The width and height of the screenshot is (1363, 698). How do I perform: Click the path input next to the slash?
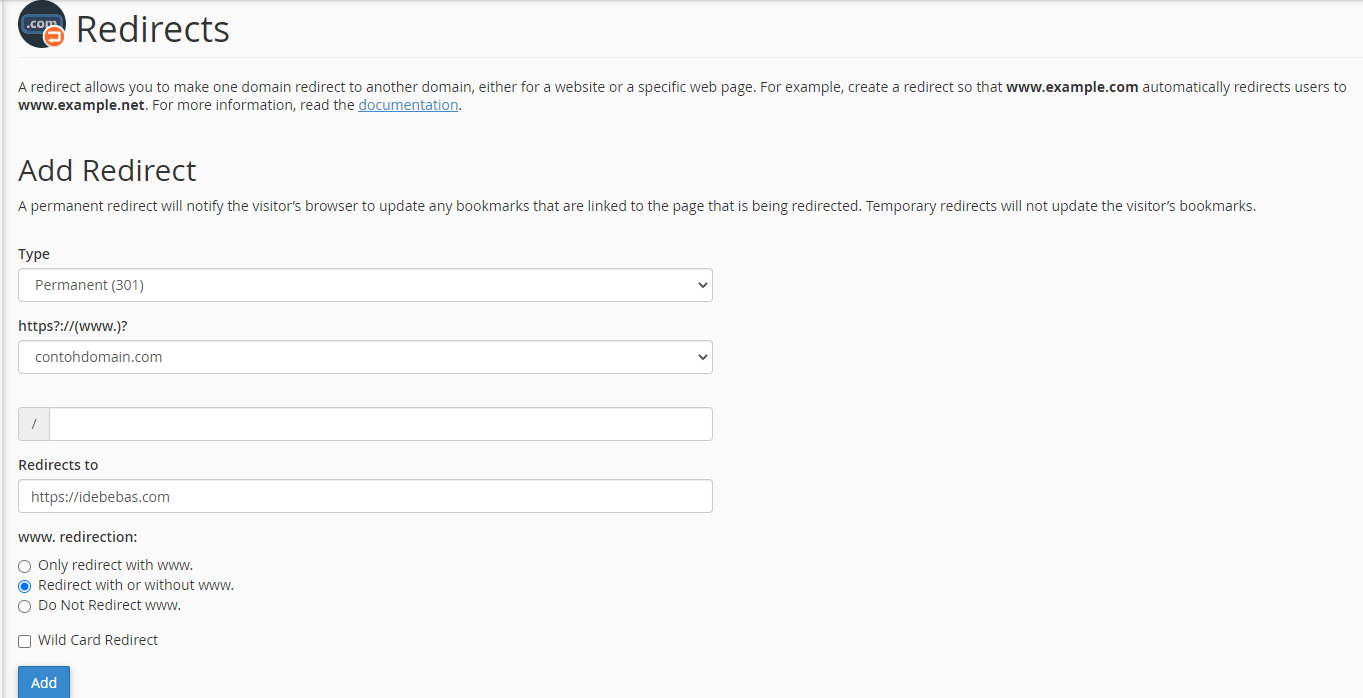(x=380, y=423)
